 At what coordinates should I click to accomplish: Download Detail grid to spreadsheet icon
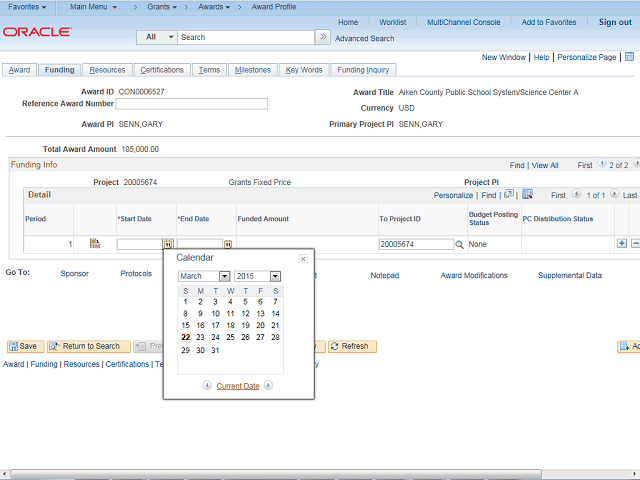coord(527,194)
